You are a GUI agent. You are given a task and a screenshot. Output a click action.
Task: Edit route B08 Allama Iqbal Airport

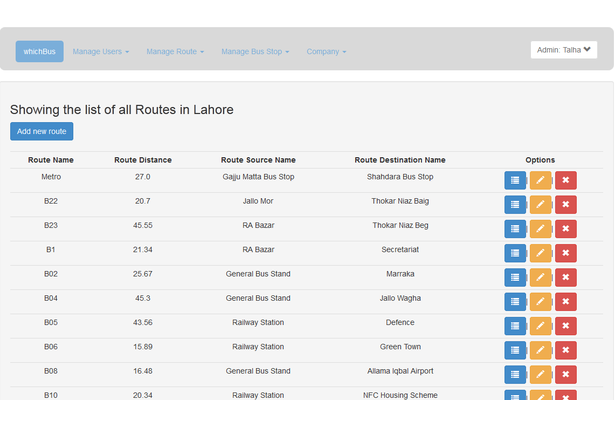coord(540,375)
